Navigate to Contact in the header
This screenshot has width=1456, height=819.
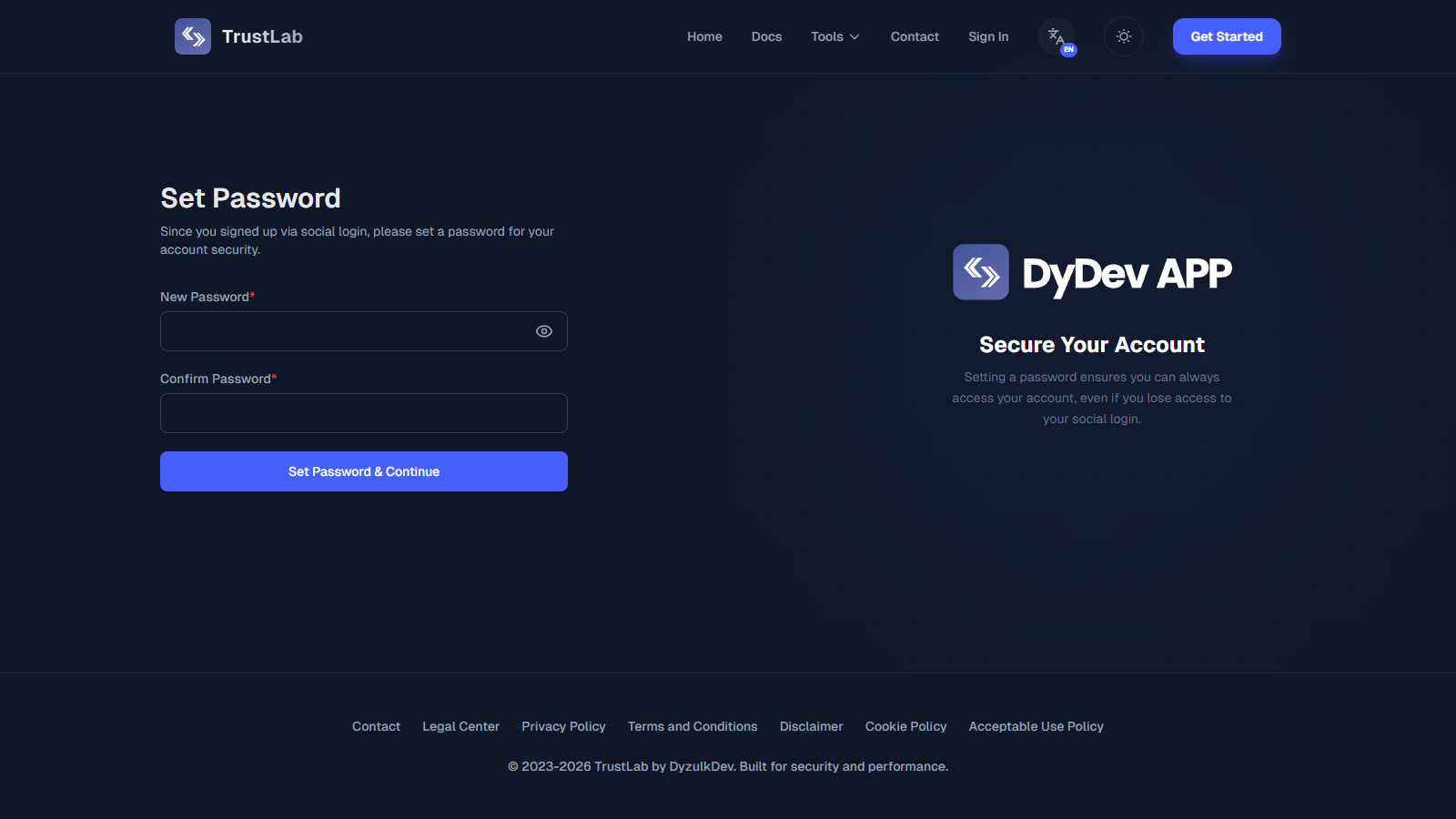tap(915, 36)
